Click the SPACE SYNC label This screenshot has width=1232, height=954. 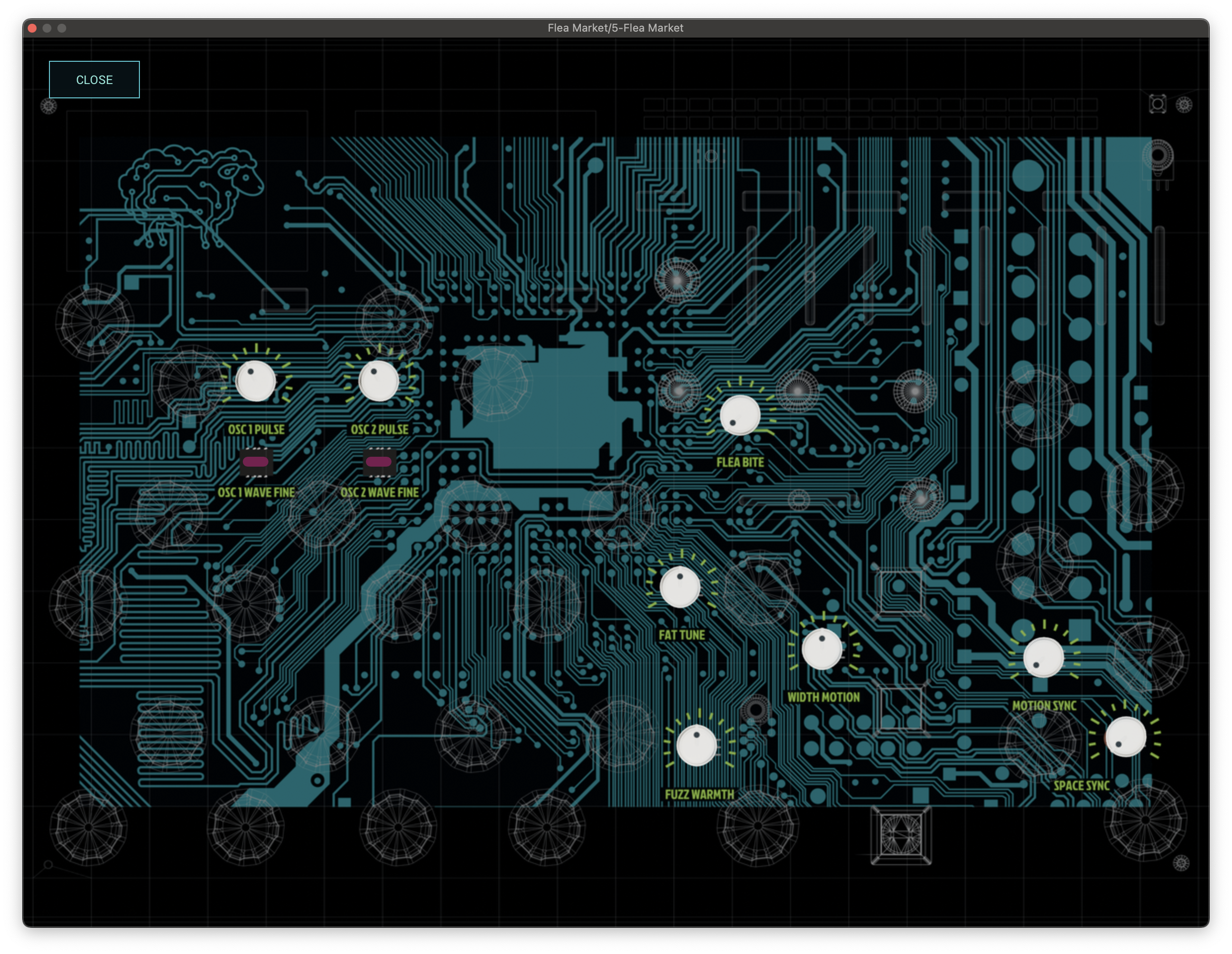pyautogui.click(x=1081, y=785)
